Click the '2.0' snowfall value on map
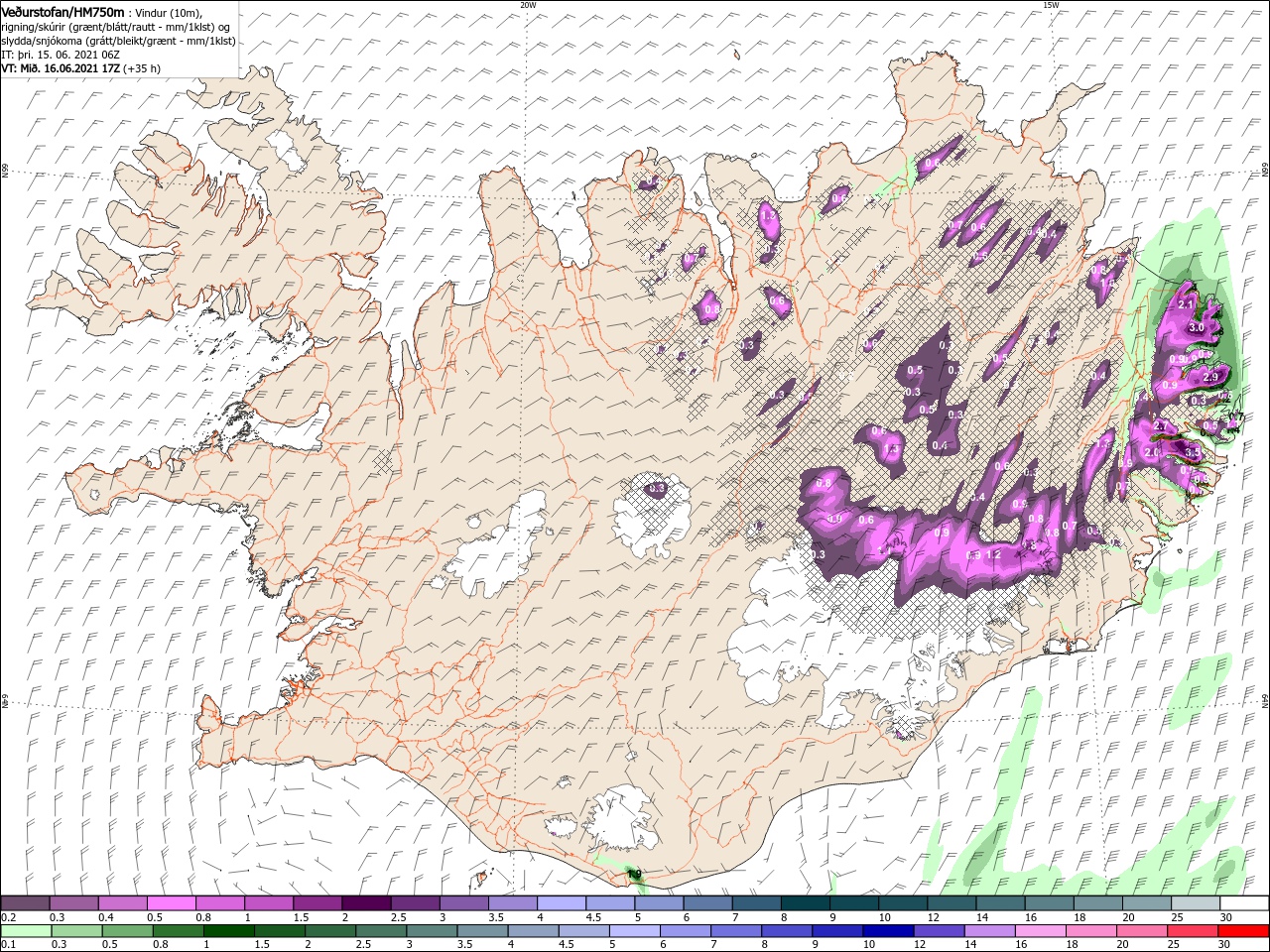1270x952 pixels. coord(1152,452)
